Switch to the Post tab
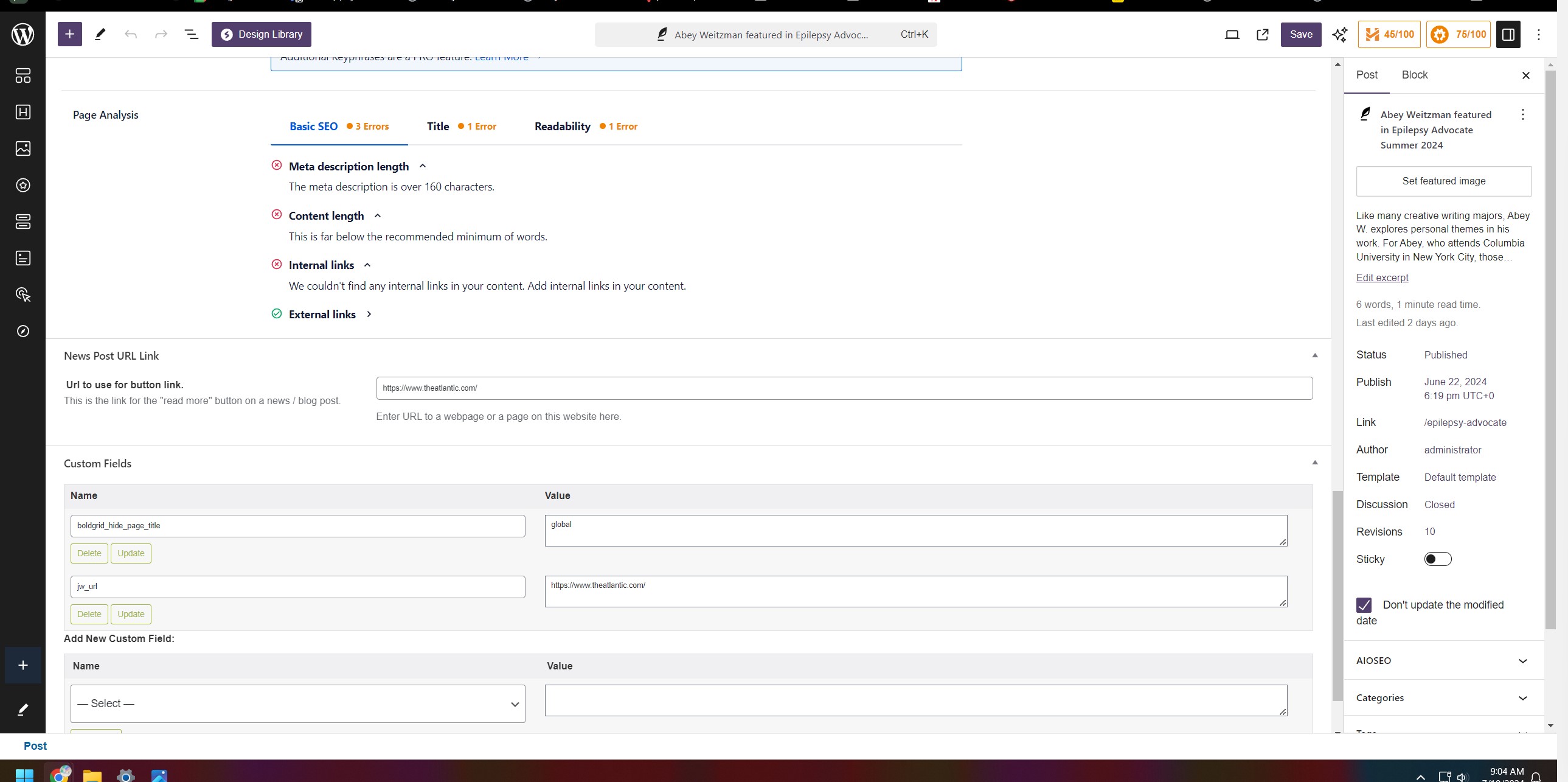1568x782 pixels. click(x=1367, y=75)
